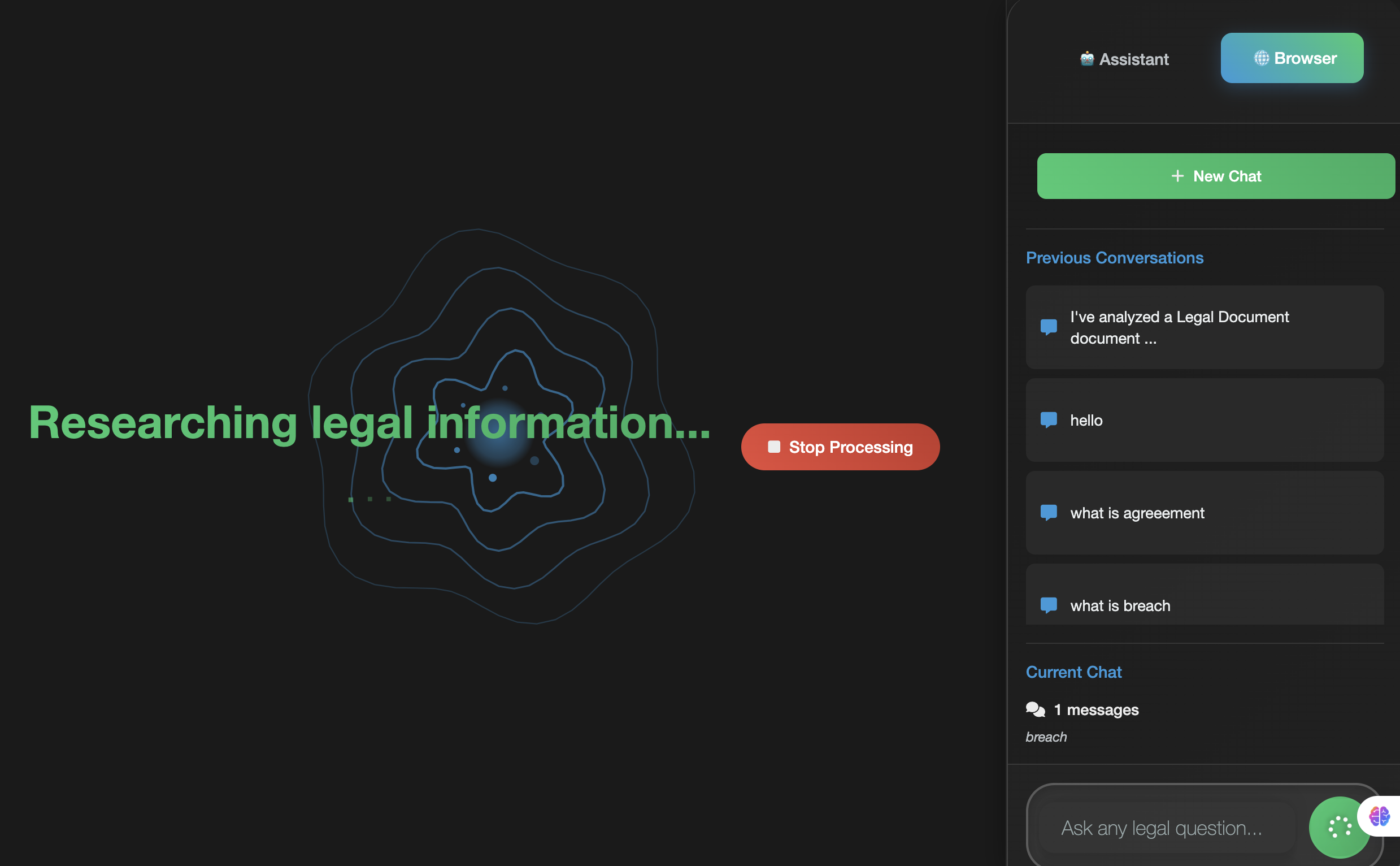The width and height of the screenshot is (1400, 866).
Task: Click the plus icon on New Chat
Action: pyautogui.click(x=1177, y=176)
